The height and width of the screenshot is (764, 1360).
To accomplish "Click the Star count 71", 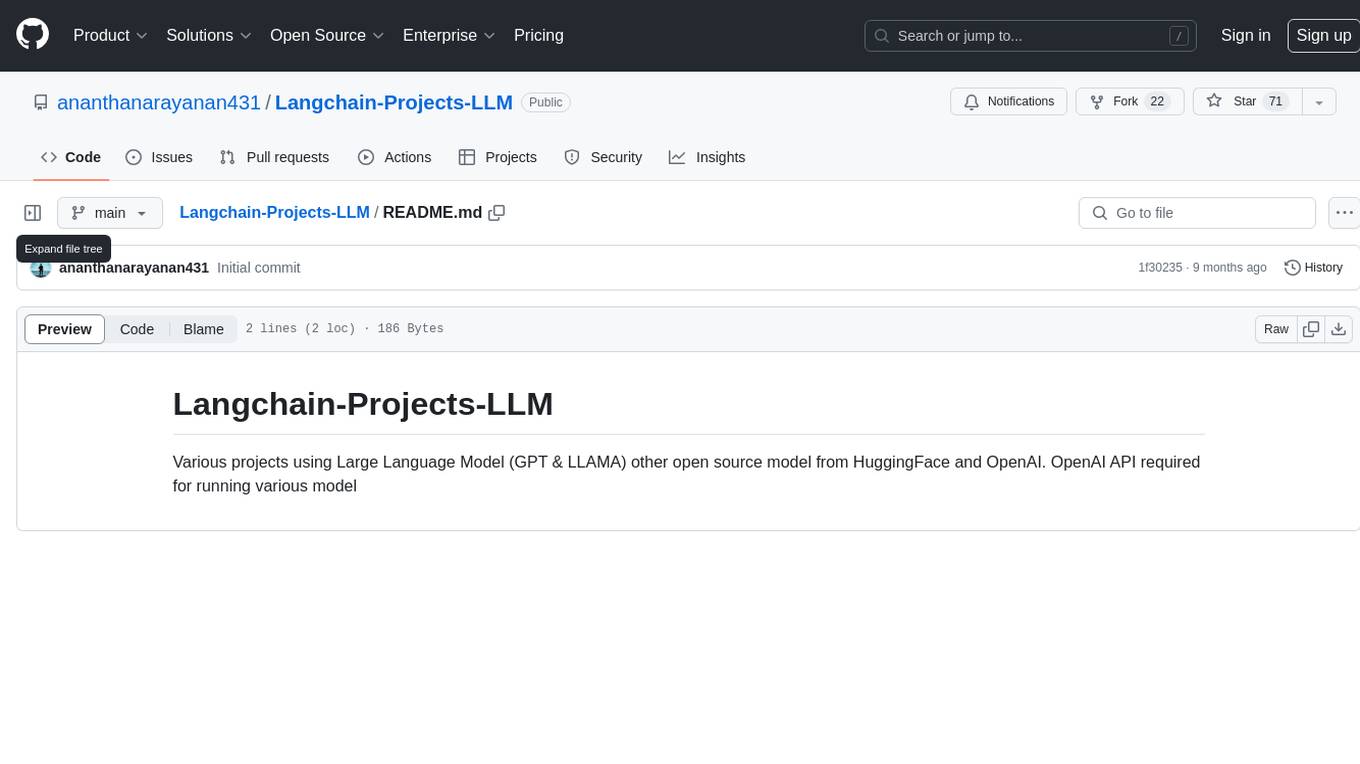I will [x=1275, y=102].
